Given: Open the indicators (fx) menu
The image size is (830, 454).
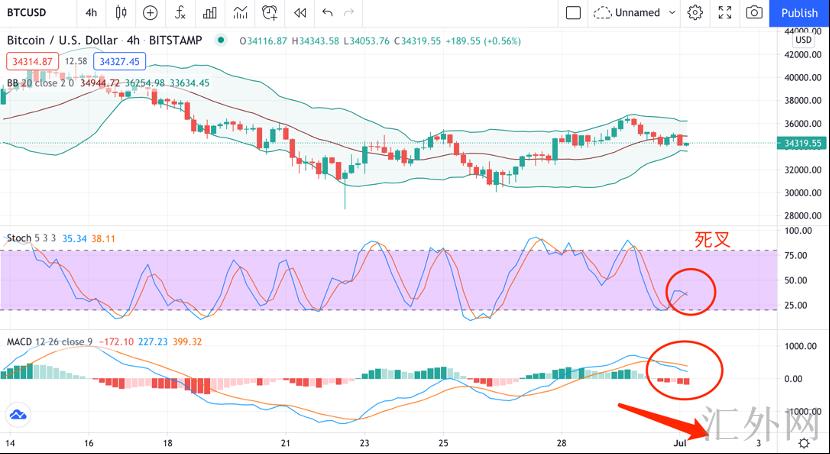Looking at the screenshot, I should point(180,13).
